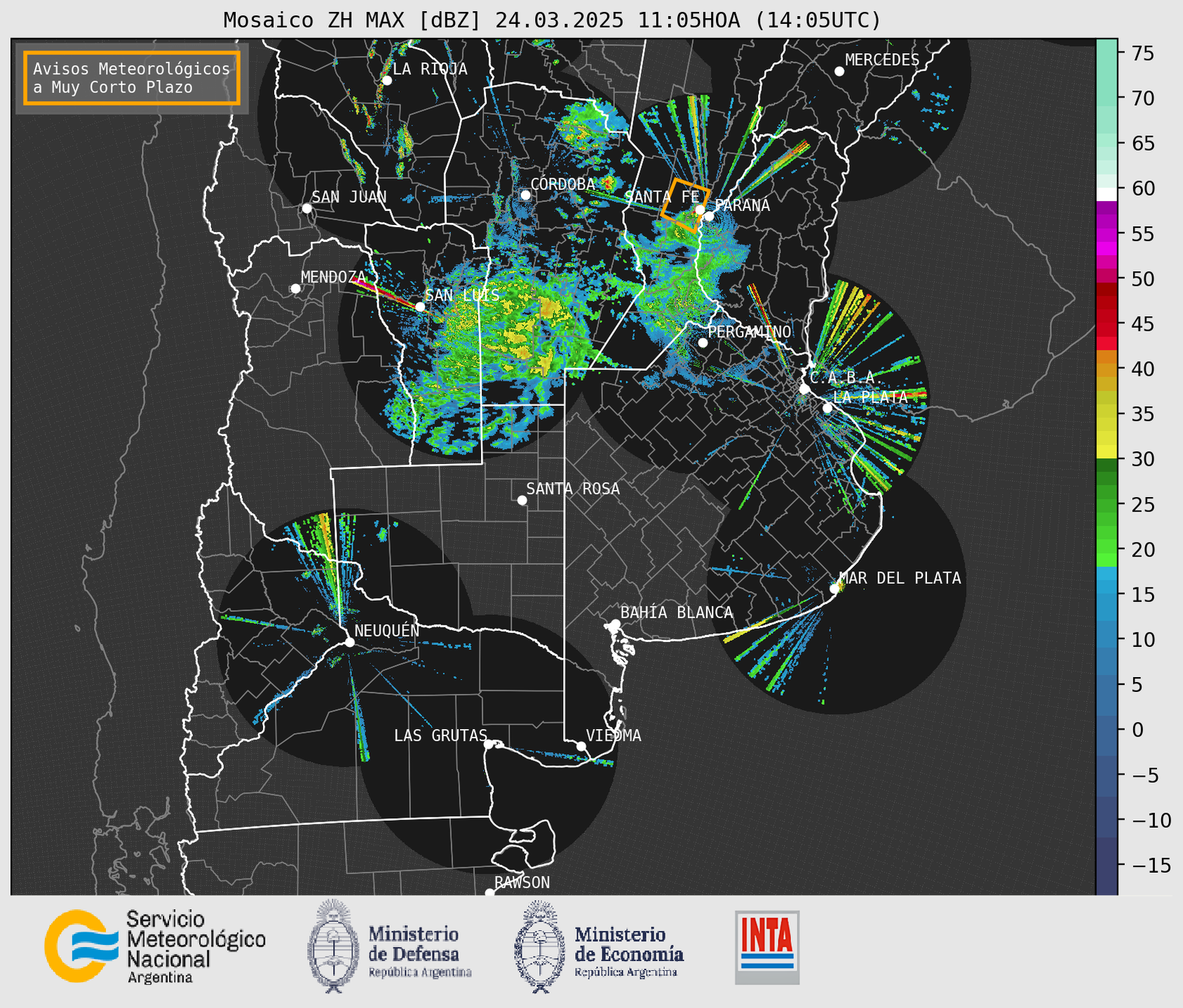This screenshot has width=1183, height=1008.
Task: Click the −15 label on the colorbar
Action: coord(1150,865)
